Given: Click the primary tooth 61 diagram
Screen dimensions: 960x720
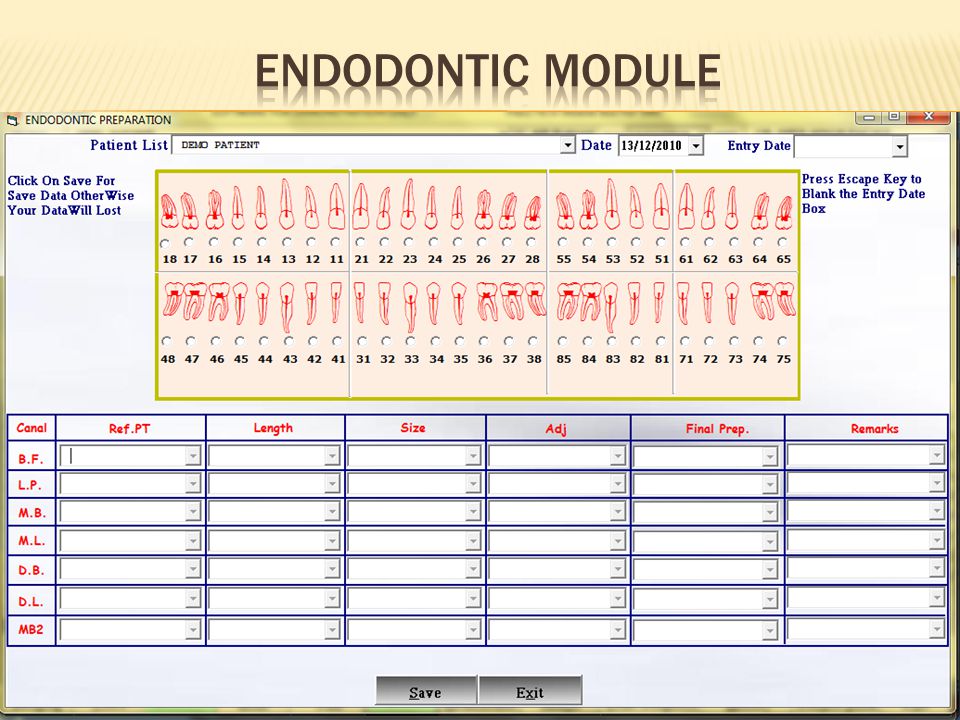Looking at the screenshot, I should [x=686, y=206].
